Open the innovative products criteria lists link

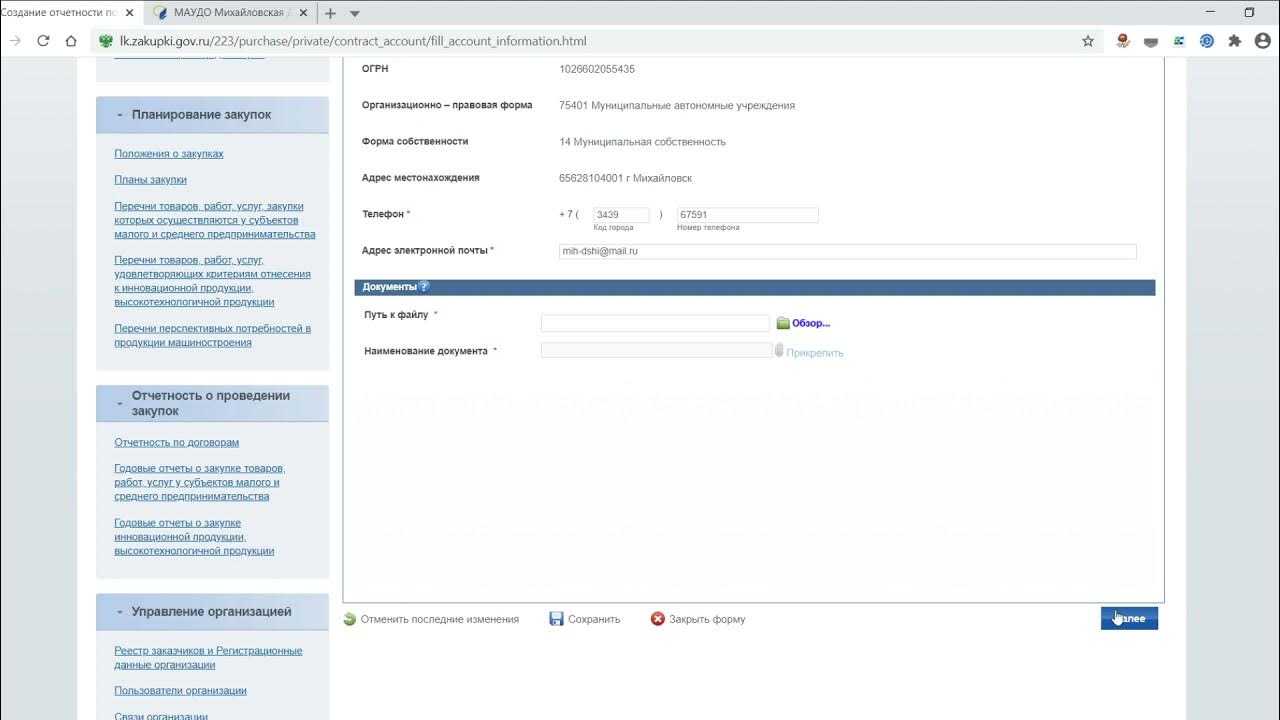click(212, 281)
